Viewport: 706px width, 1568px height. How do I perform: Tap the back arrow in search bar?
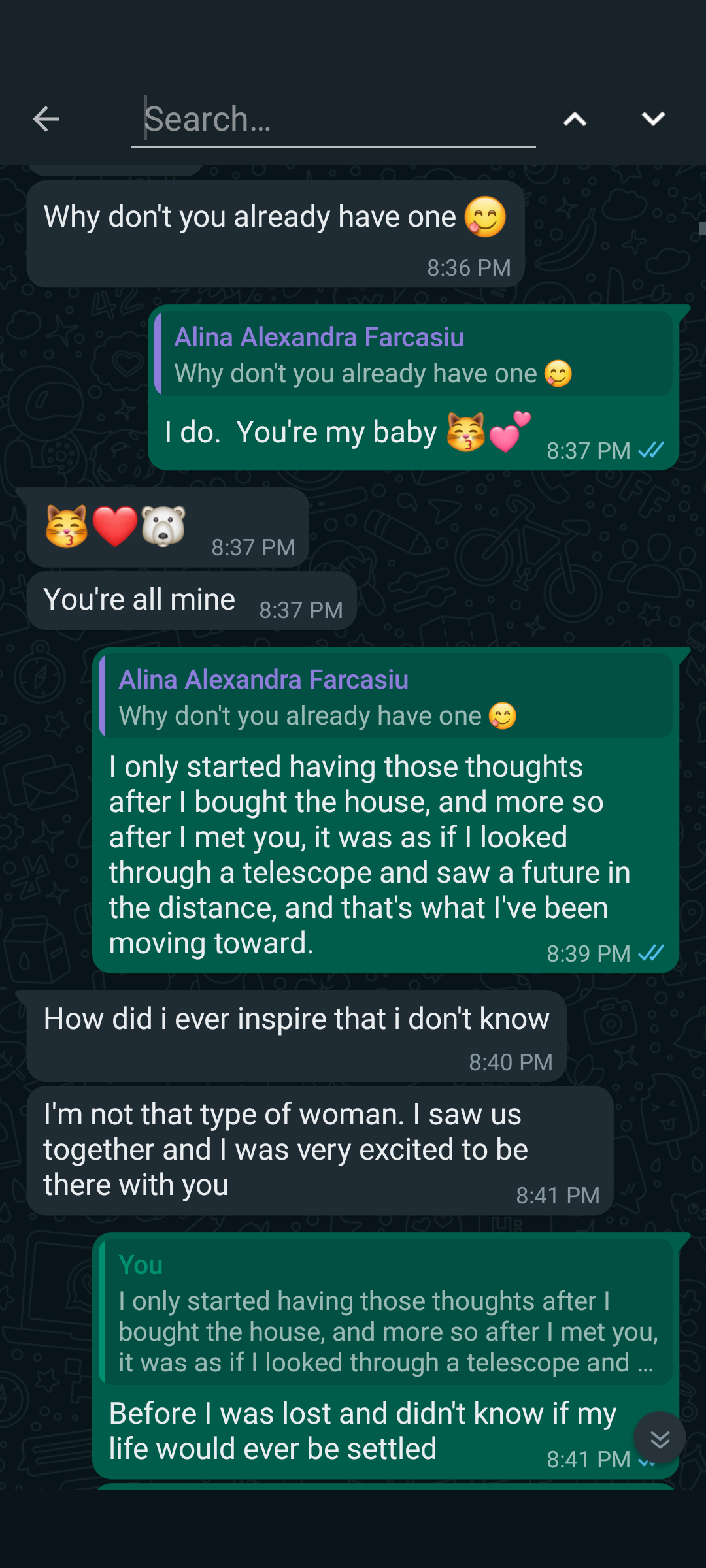pos(46,119)
